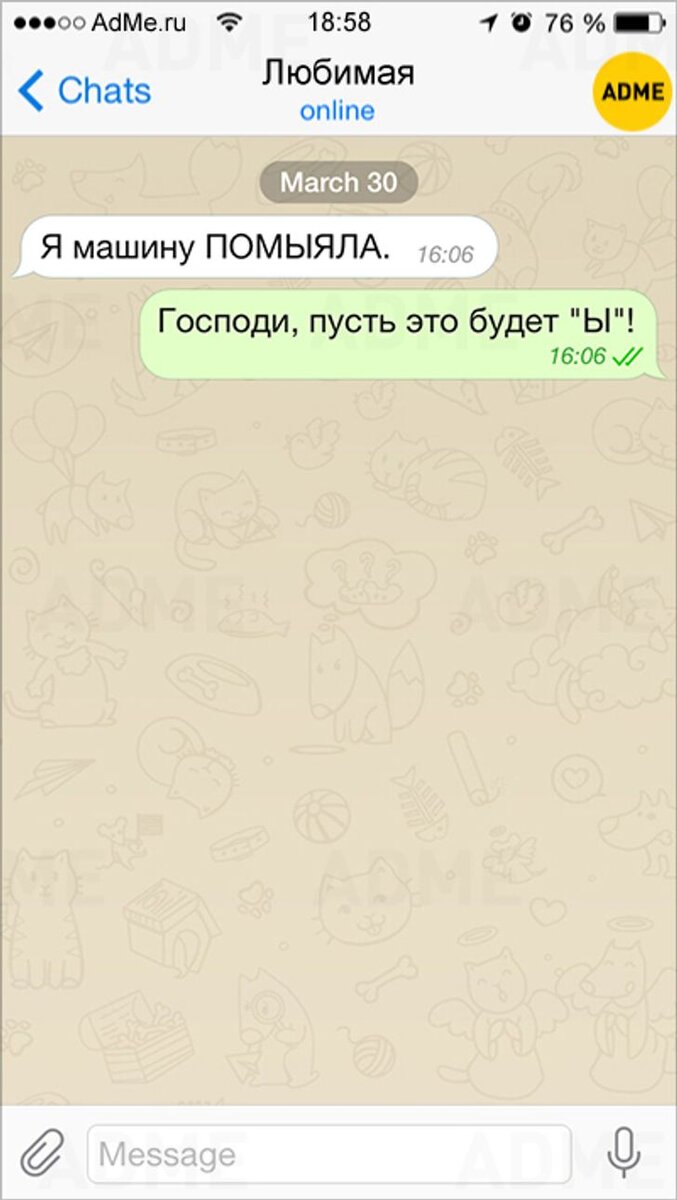This screenshot has width=677, height=1200.
Task: Tap the alarm clock status icon
Action: click(x=521, y=22)
